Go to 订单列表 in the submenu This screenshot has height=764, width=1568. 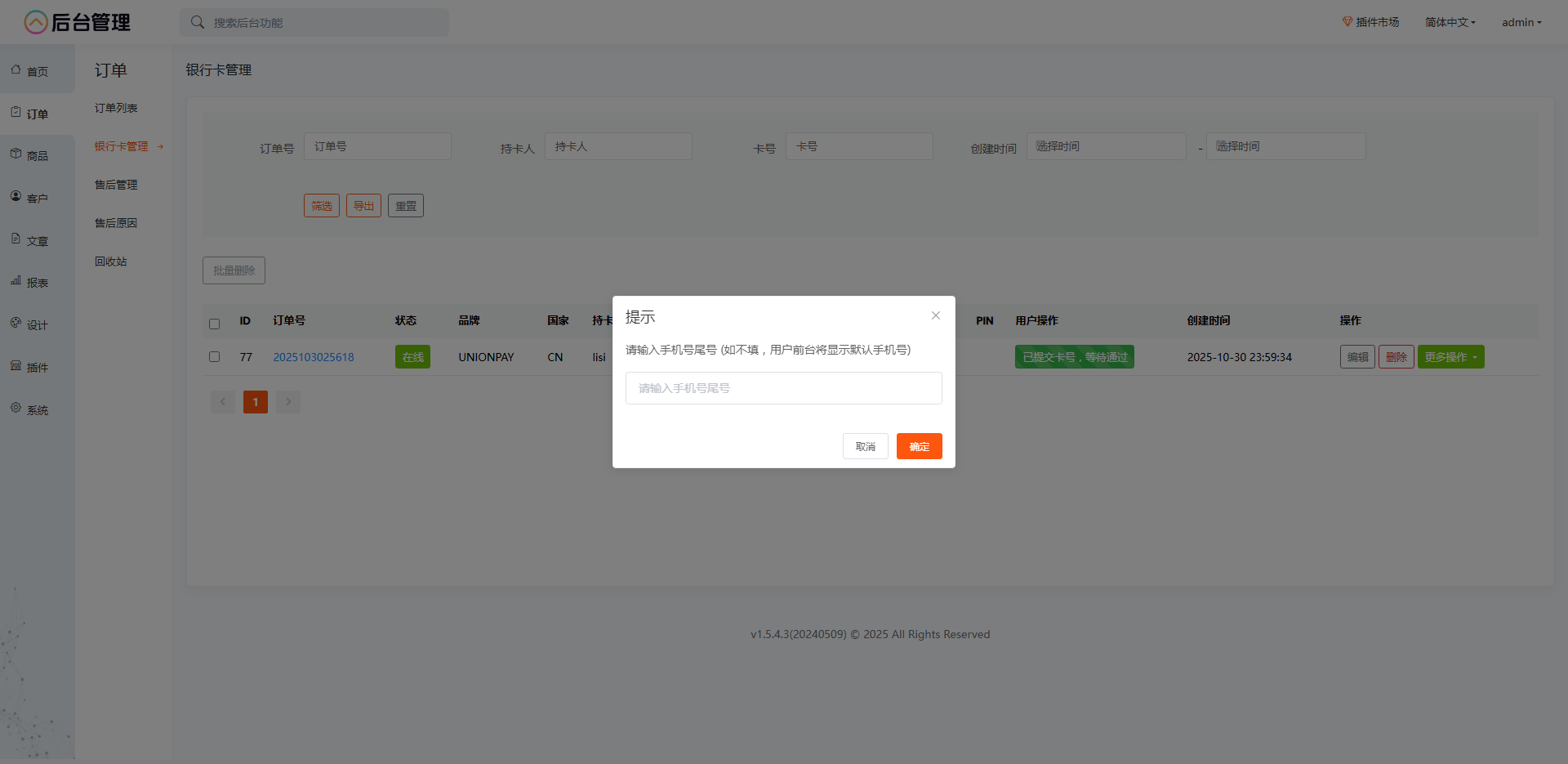click(116, 108)
